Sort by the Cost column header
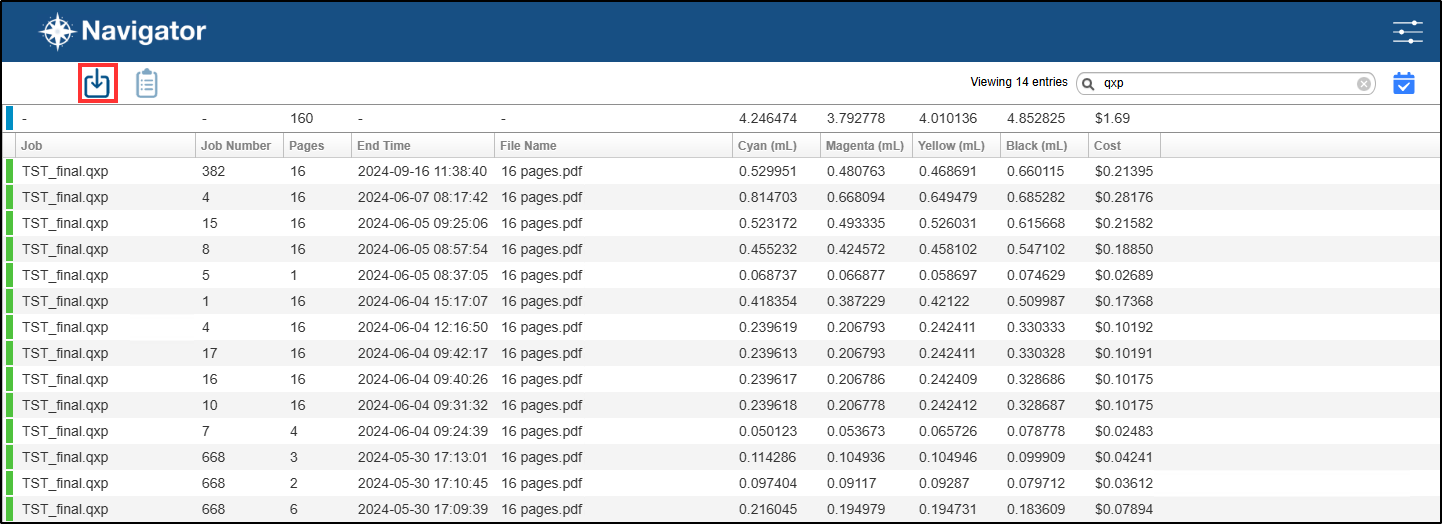 click(1124, 145)
